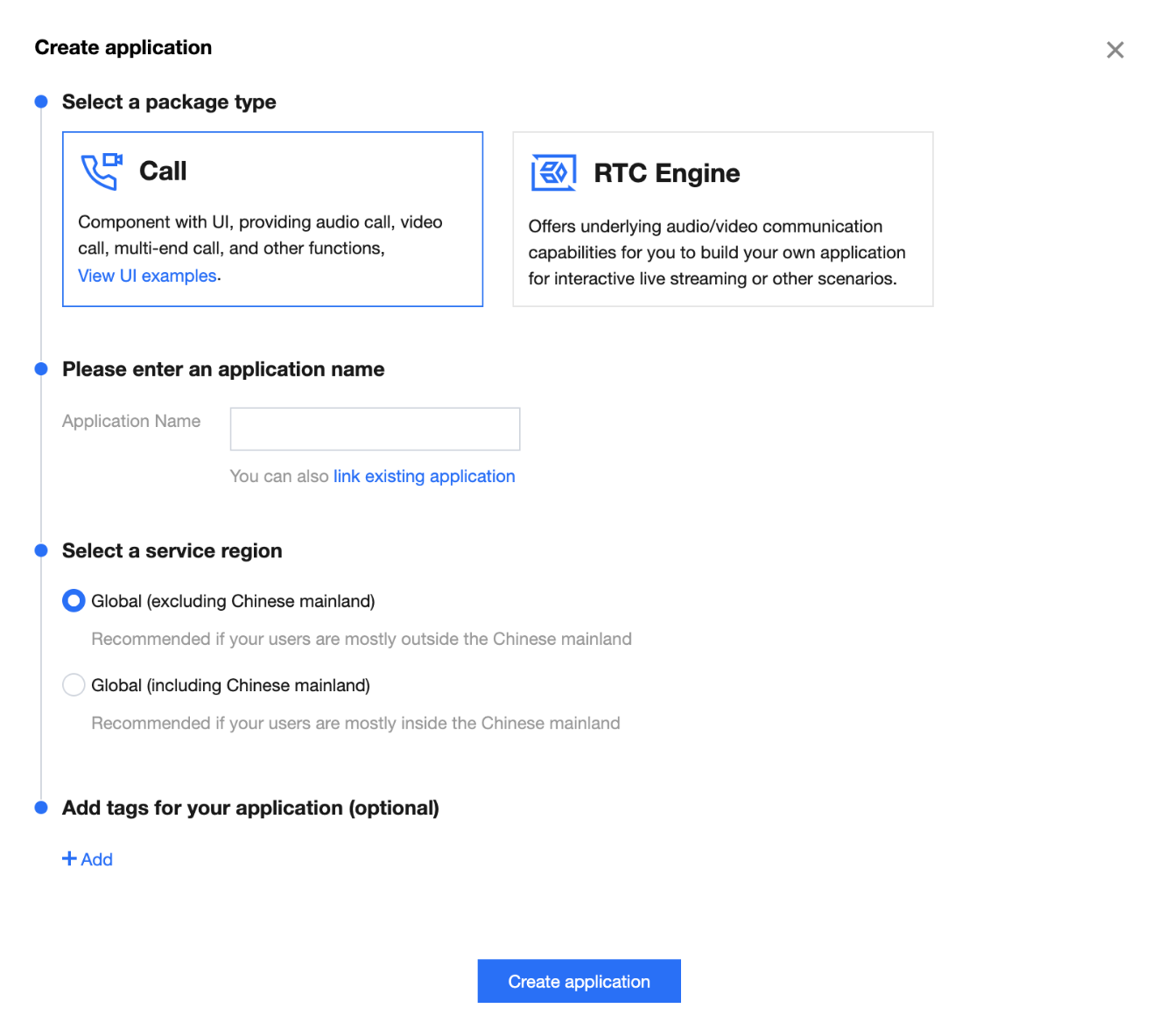Click the RTC Engine description text

(x=717, y=252)
